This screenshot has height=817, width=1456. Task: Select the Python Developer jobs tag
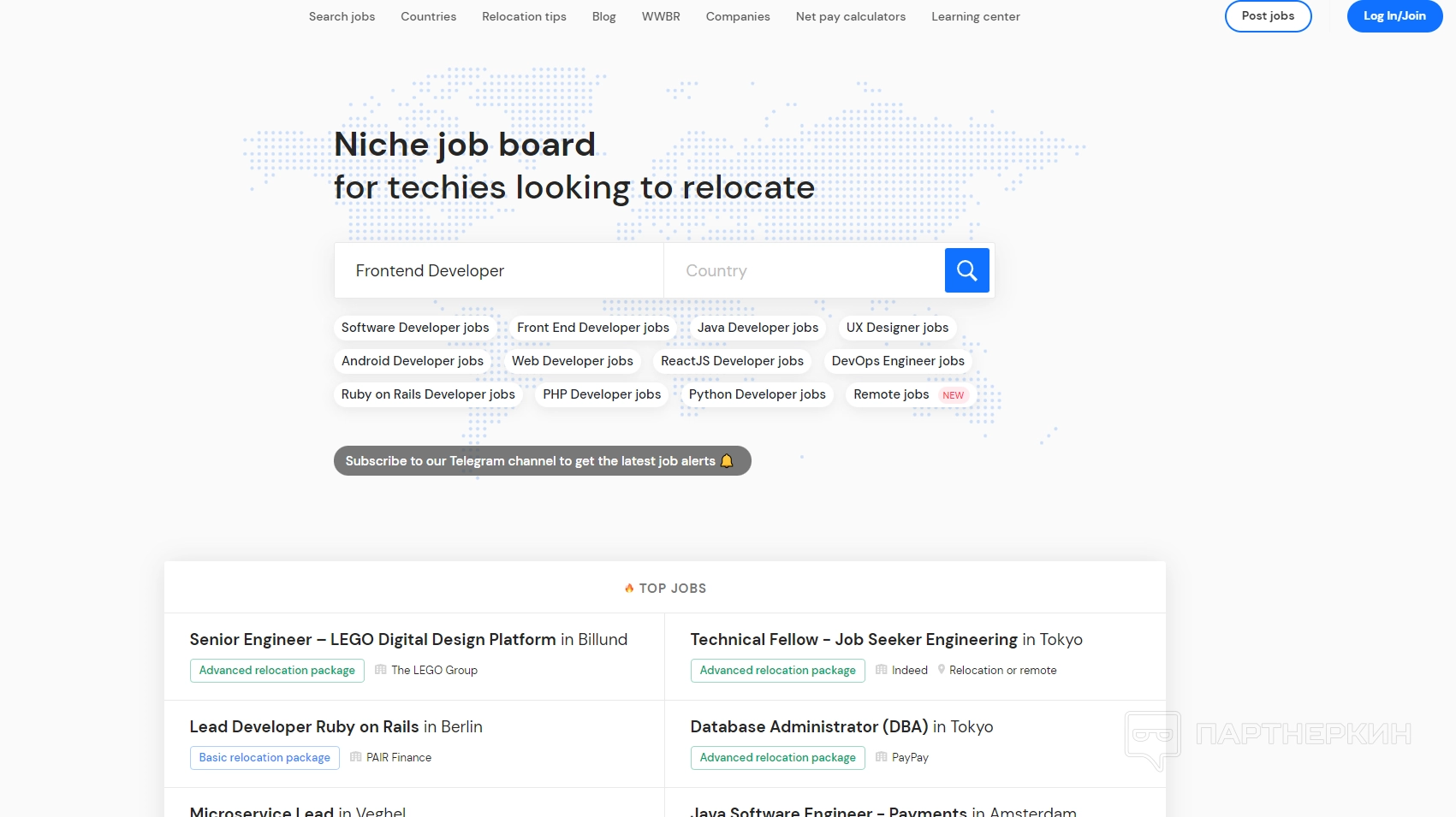coord(757,394)
